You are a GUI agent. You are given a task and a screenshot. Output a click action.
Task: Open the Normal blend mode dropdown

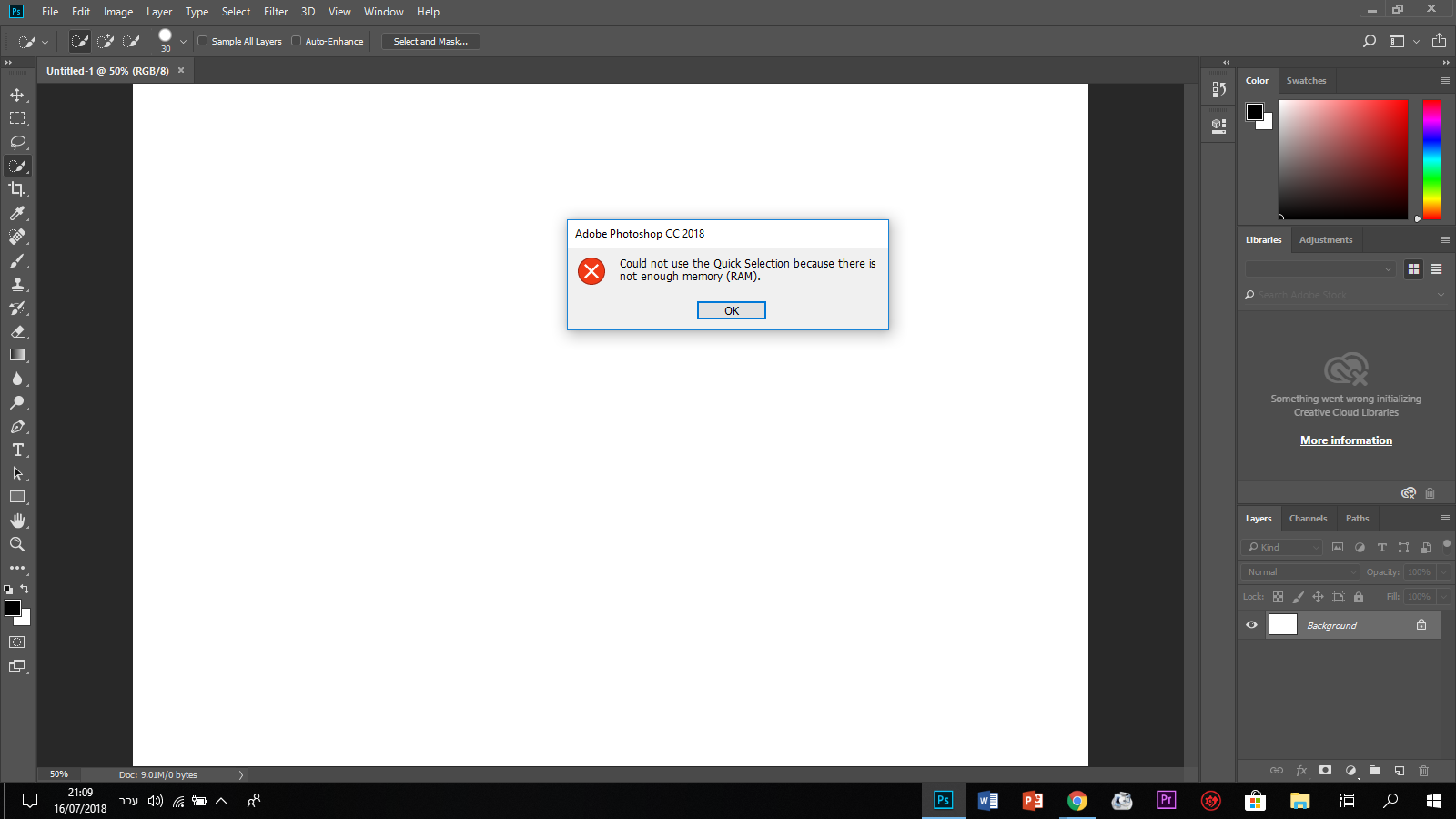1300,572
